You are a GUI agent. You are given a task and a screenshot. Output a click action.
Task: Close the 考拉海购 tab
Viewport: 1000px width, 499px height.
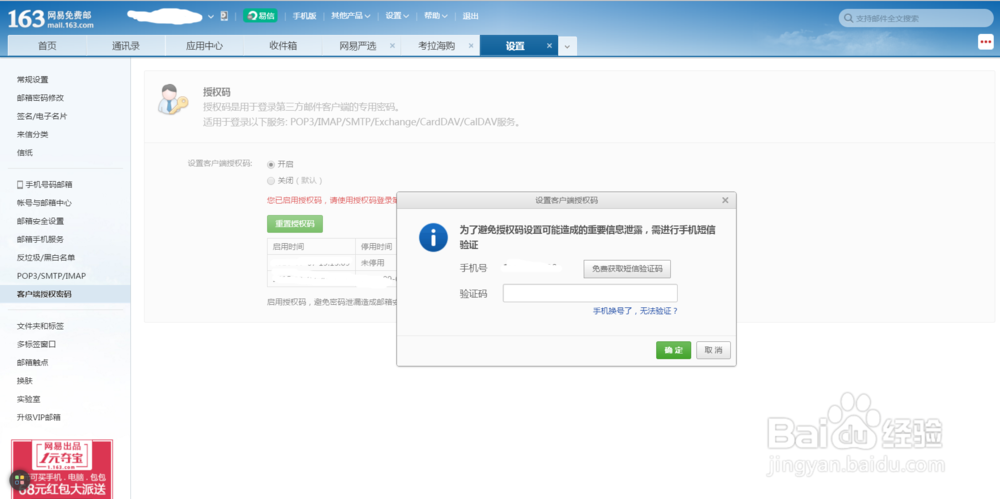pyautogui.click(x=471, y=46)
